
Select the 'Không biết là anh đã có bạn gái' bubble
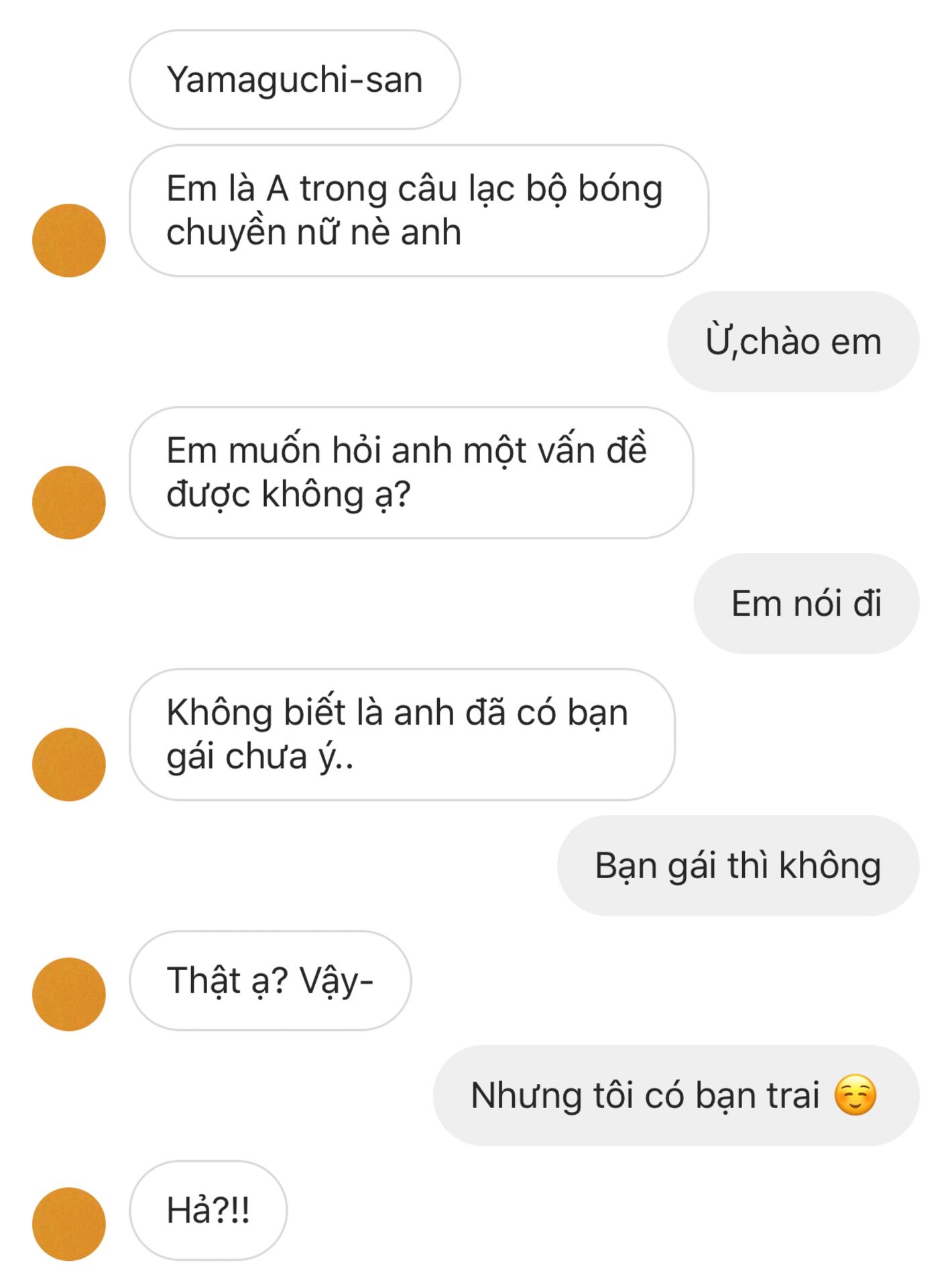pos(402,735)
